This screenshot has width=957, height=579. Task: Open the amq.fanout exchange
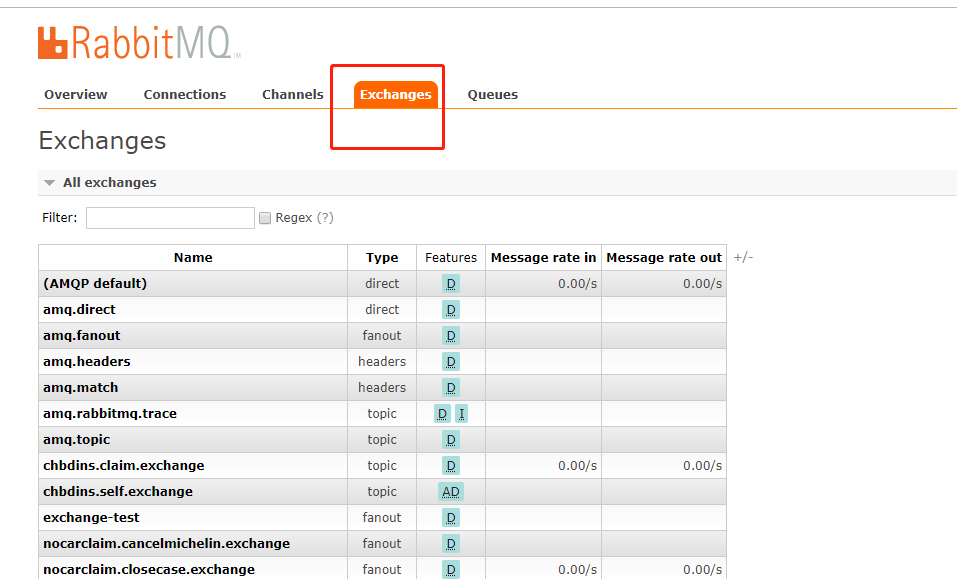(x=82, y=336)
